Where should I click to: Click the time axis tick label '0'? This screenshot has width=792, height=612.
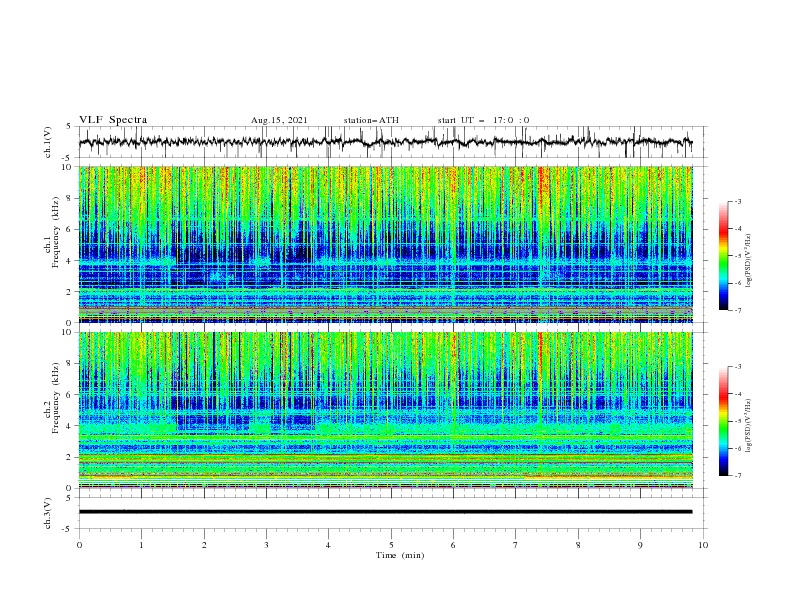coord(79,545)
